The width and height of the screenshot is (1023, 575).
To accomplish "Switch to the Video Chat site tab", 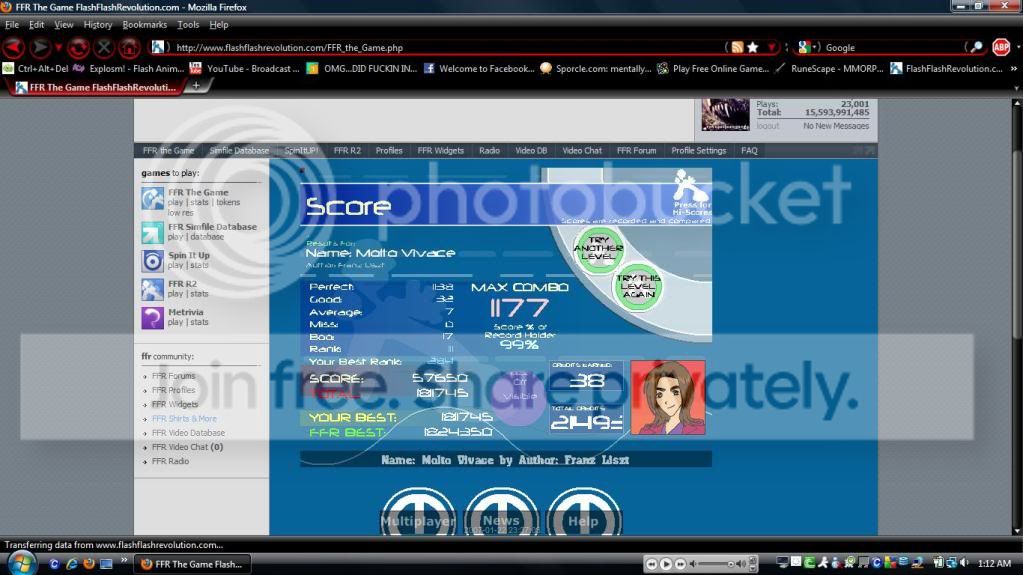I will [582, 151].
